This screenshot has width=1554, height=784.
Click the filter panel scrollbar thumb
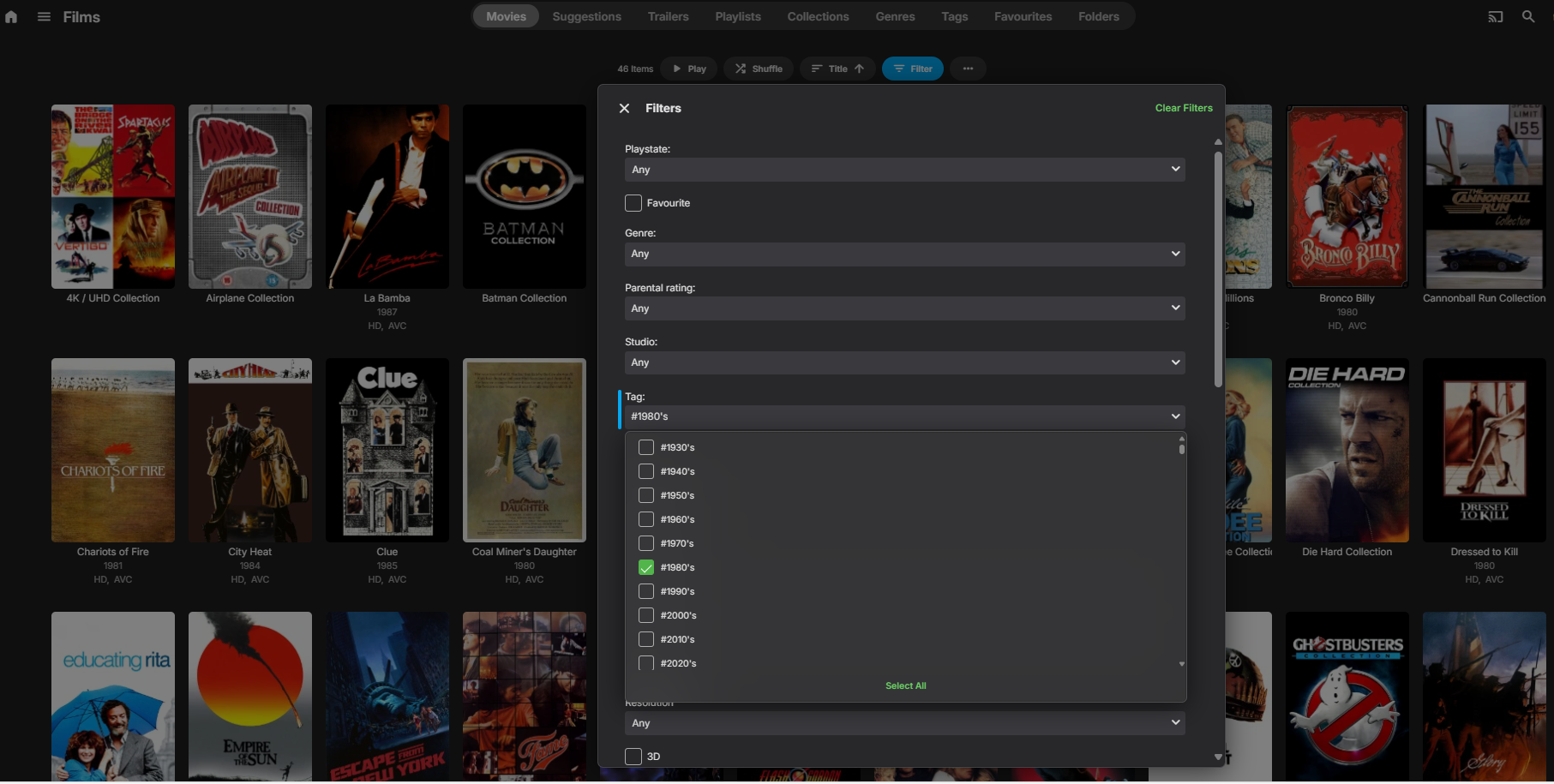1218,270
